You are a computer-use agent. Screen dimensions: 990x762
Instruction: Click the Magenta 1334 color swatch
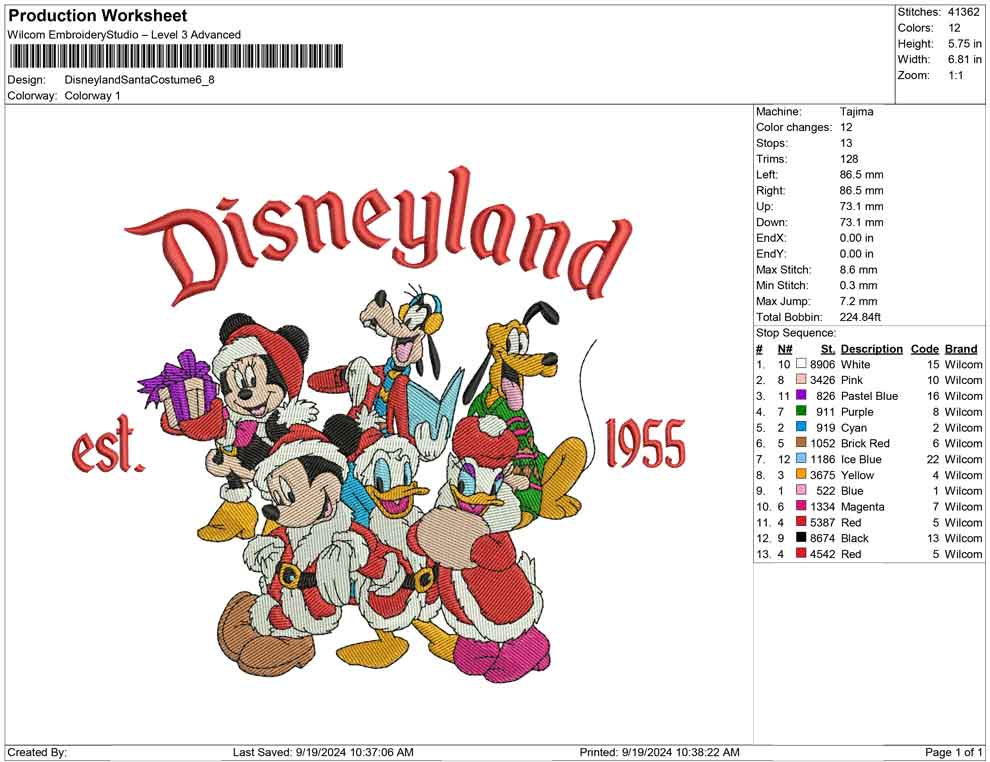(x=801, y=506)
